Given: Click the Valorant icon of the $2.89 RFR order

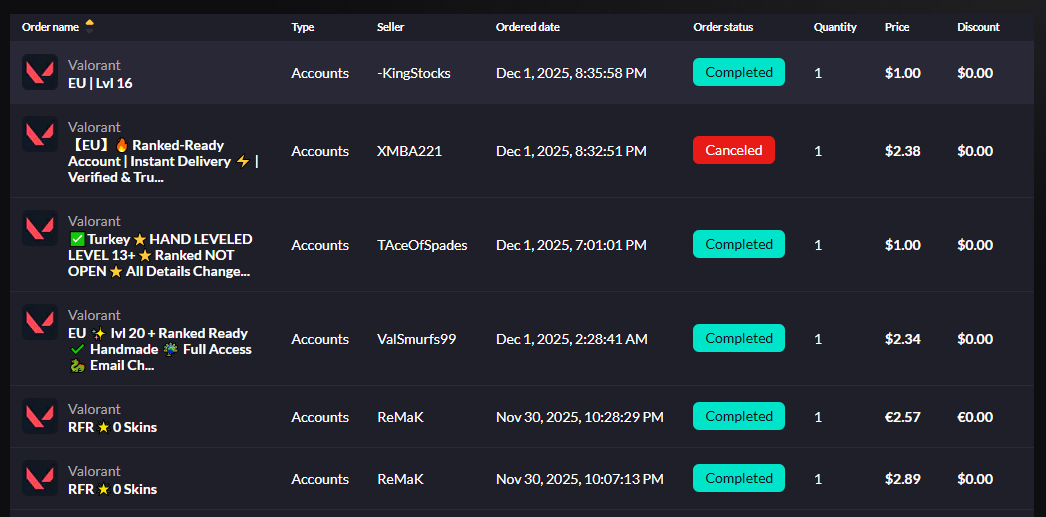Looking at the screenshot, I should 39,478.
